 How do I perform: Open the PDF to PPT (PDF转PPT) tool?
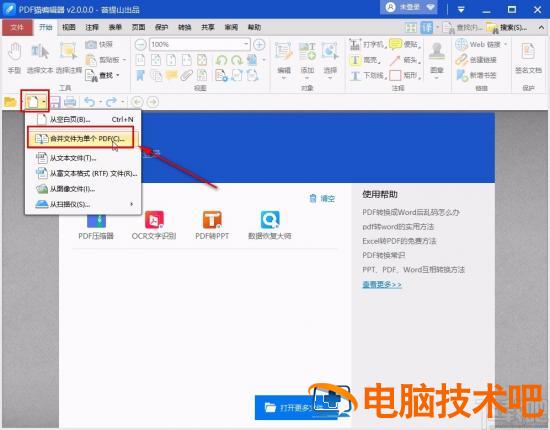point(212,225)
